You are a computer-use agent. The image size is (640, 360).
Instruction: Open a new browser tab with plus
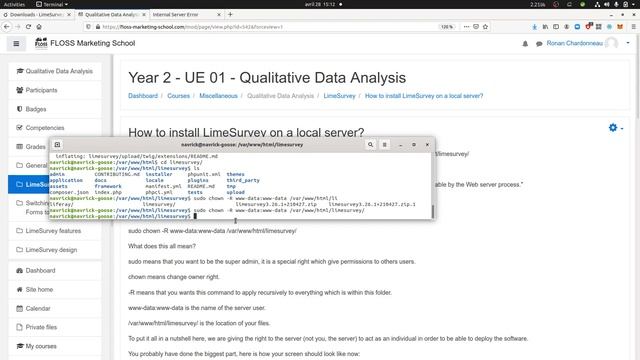[230, 14]
